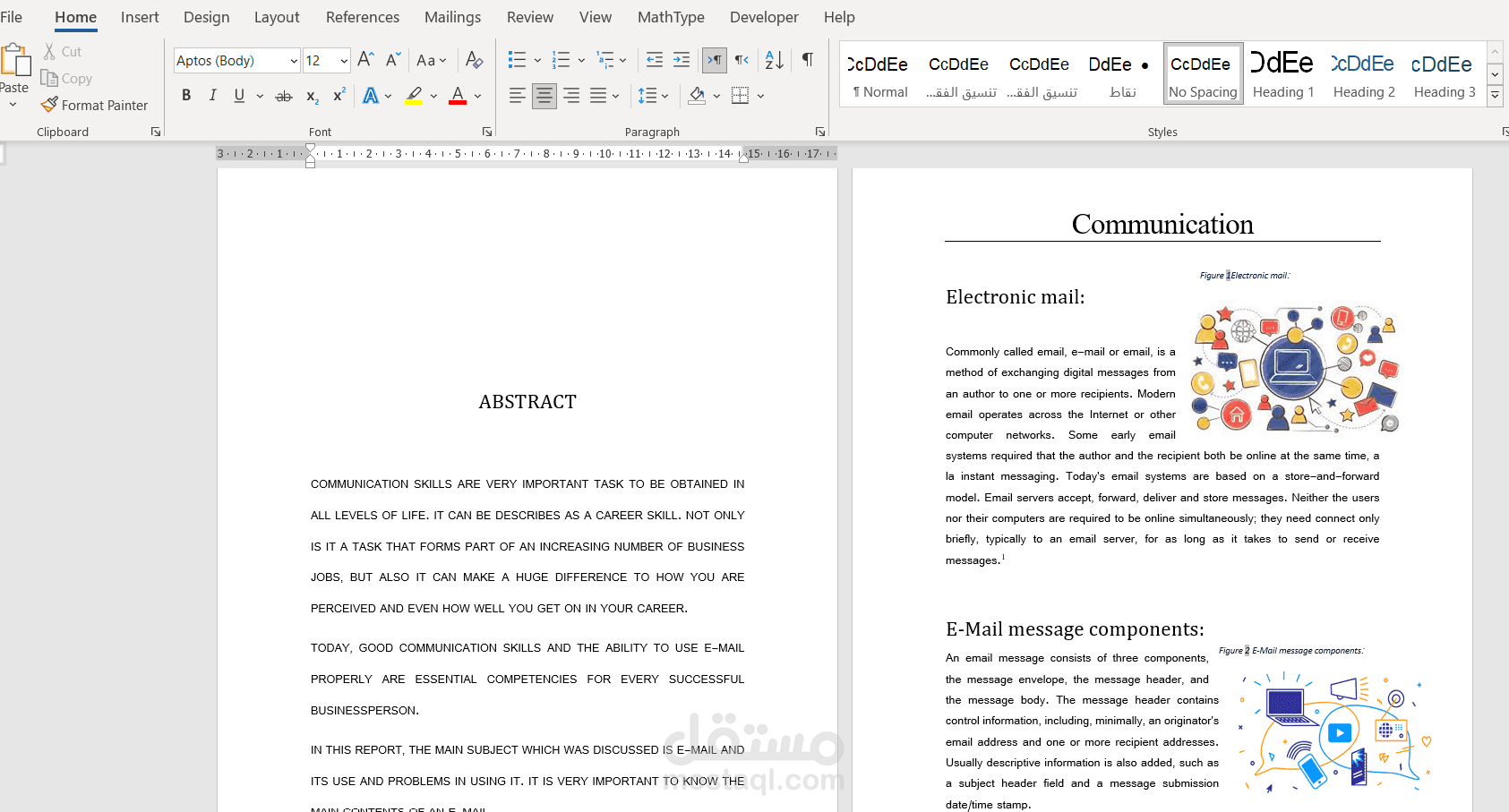The width and height of the screenshot is (1509, 812).
Task: Toggle italic formatting
Action: (212, 96)
